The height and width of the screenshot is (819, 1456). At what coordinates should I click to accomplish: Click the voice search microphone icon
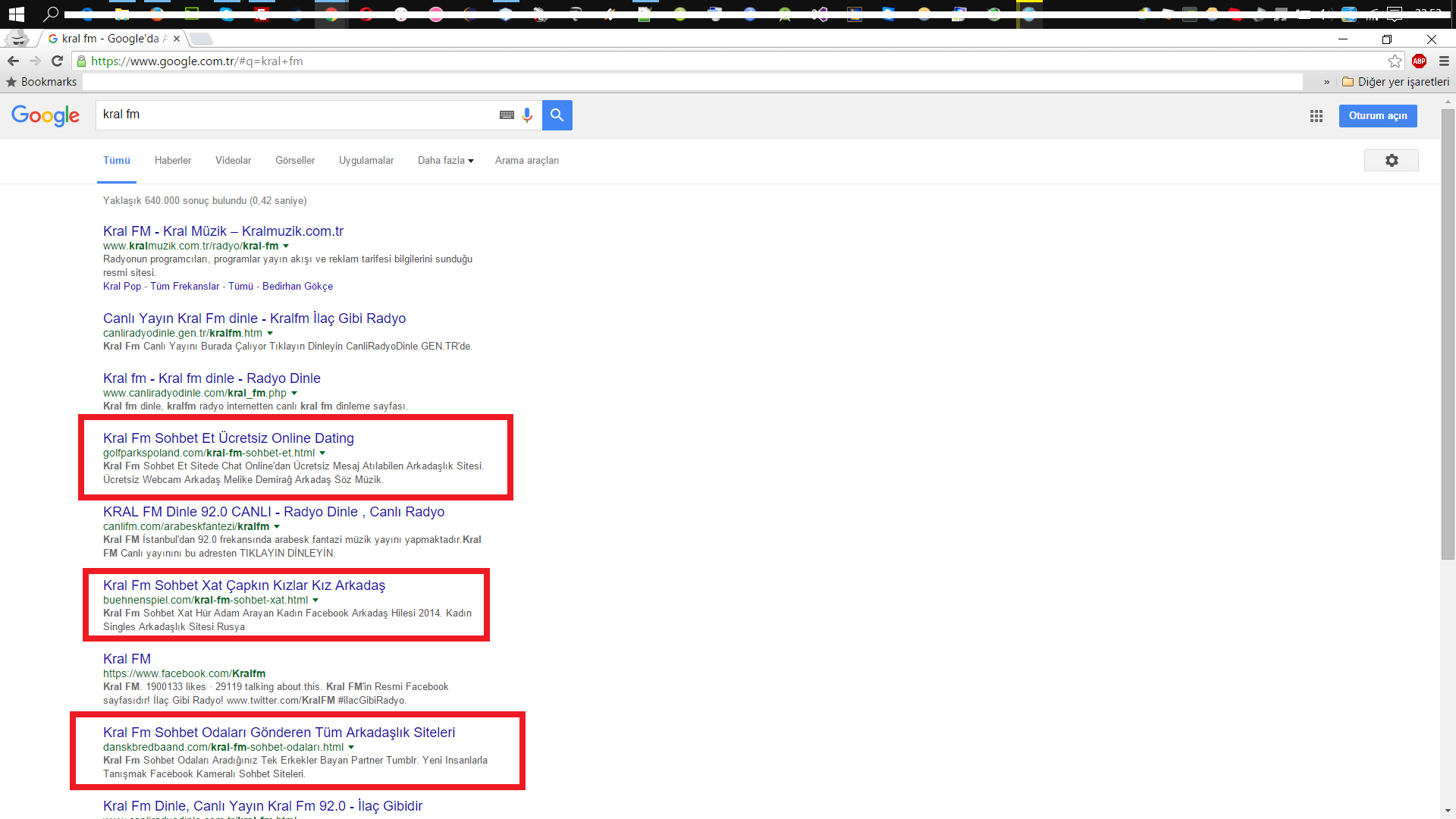click(527, 115)
